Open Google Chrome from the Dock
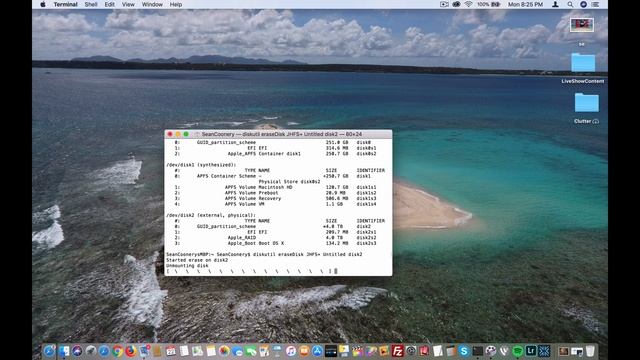This screenshot has width=640, height=360. coord(118,351)
